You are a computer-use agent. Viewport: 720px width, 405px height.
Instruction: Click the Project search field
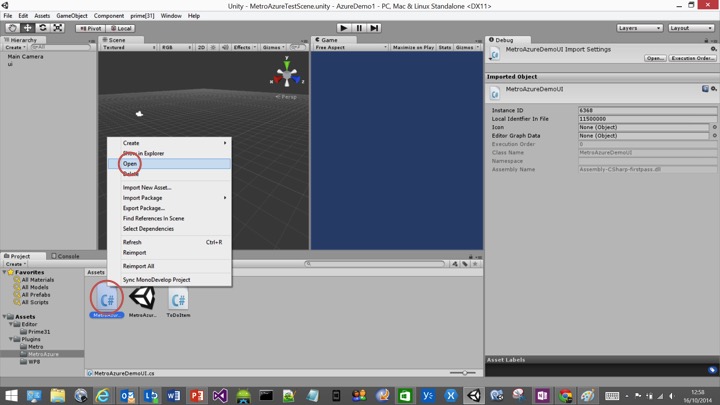pyautogui.click(x=375, y=264)
